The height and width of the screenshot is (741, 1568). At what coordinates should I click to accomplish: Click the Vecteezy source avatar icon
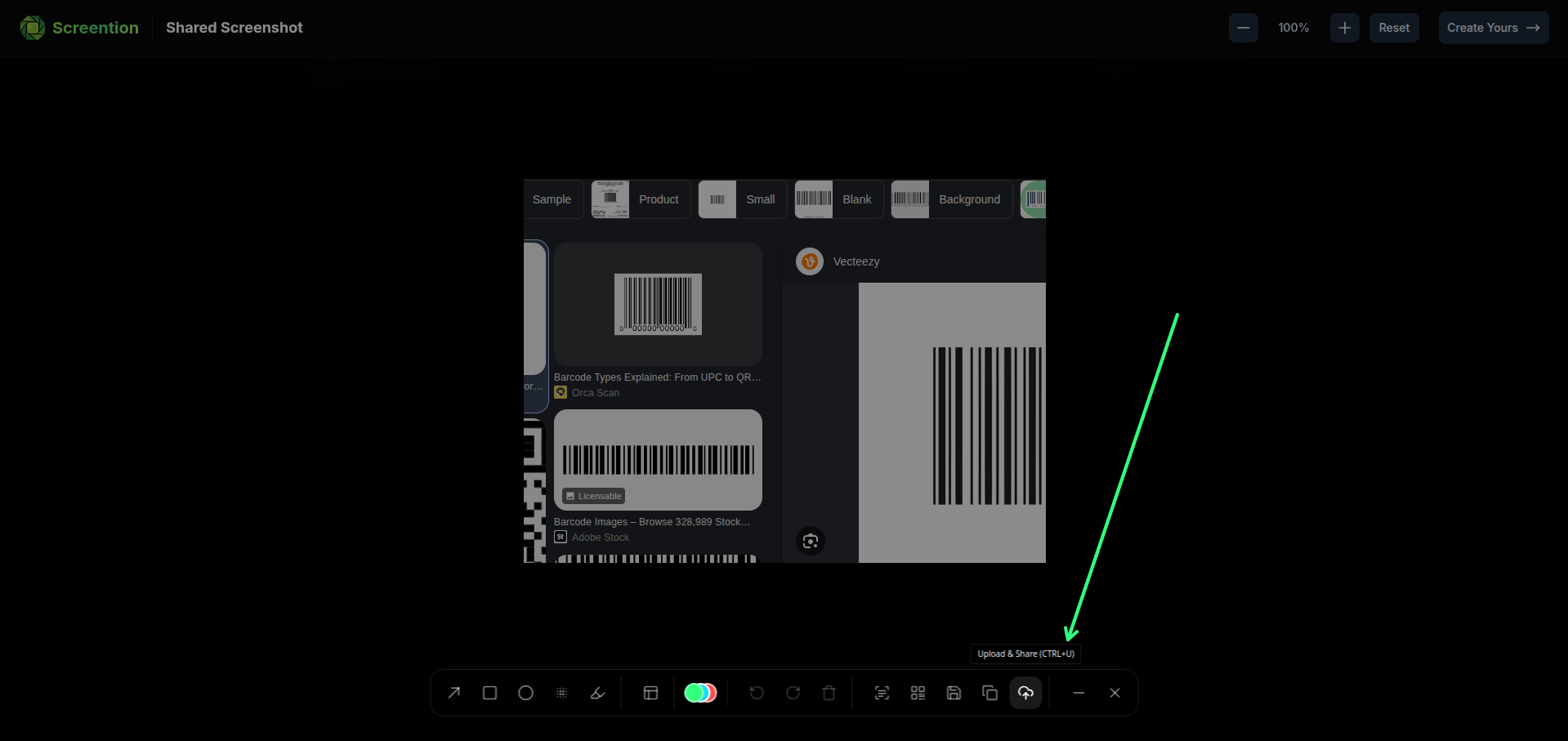click(810, 261)
